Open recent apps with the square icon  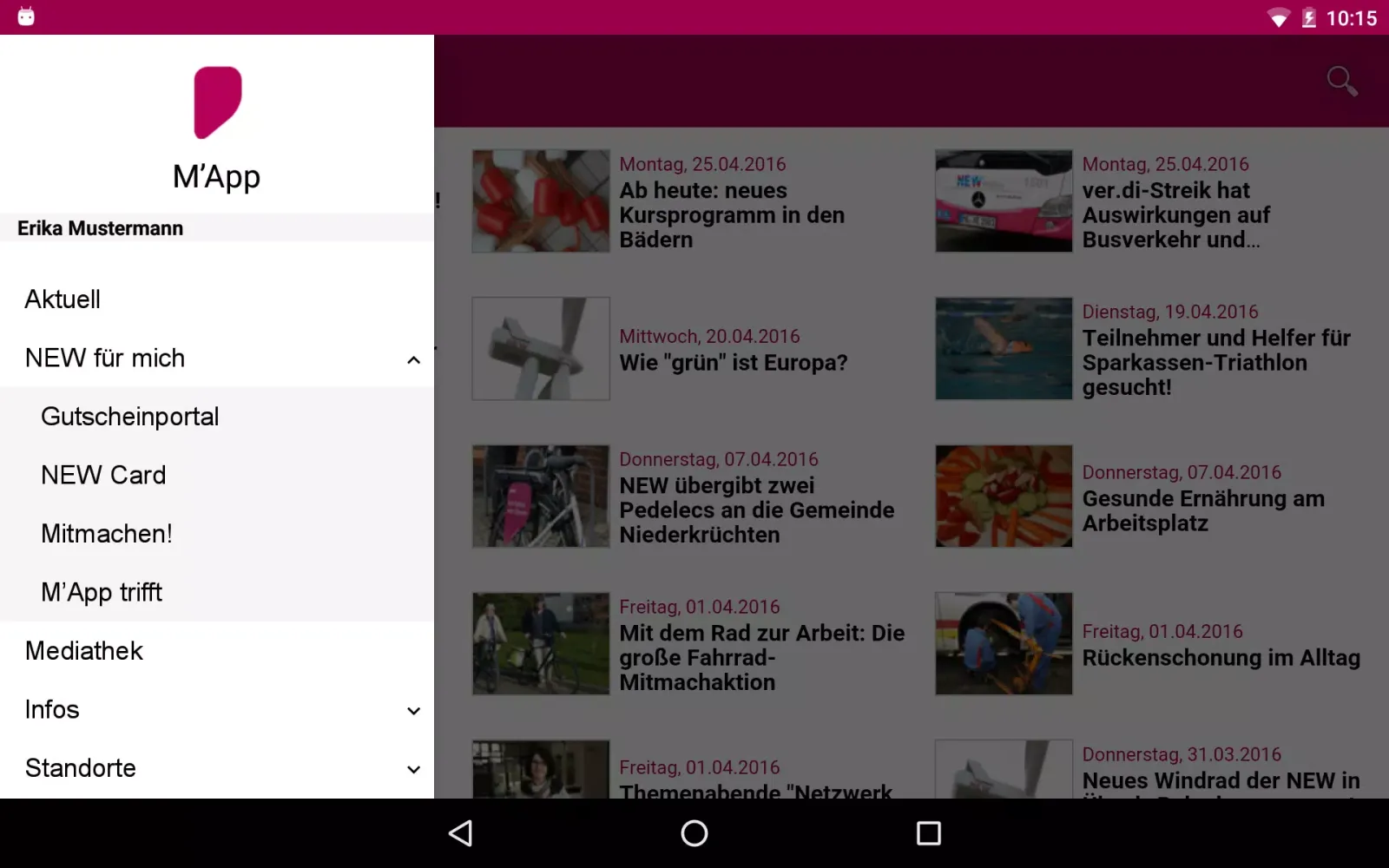click(x=928, y=833)
